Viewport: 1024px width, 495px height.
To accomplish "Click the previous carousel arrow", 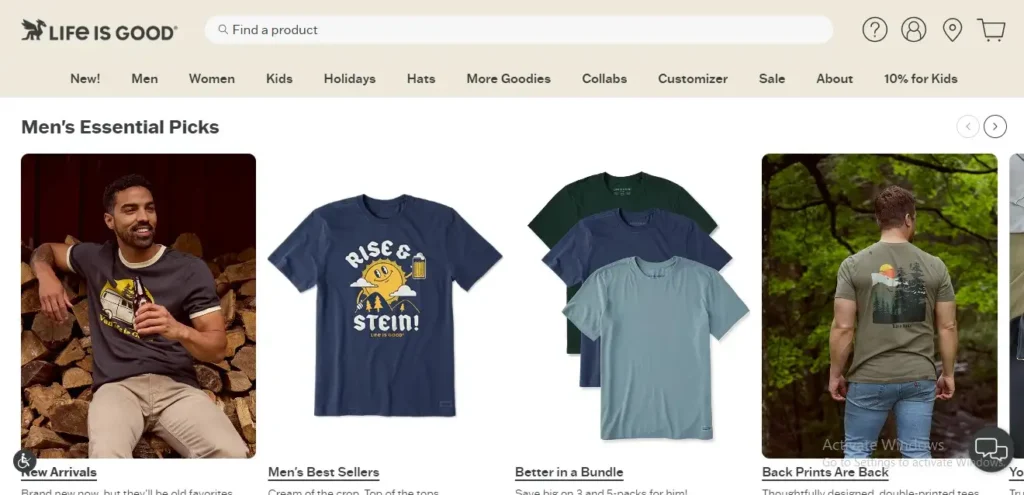I will [x=968, y=126].
